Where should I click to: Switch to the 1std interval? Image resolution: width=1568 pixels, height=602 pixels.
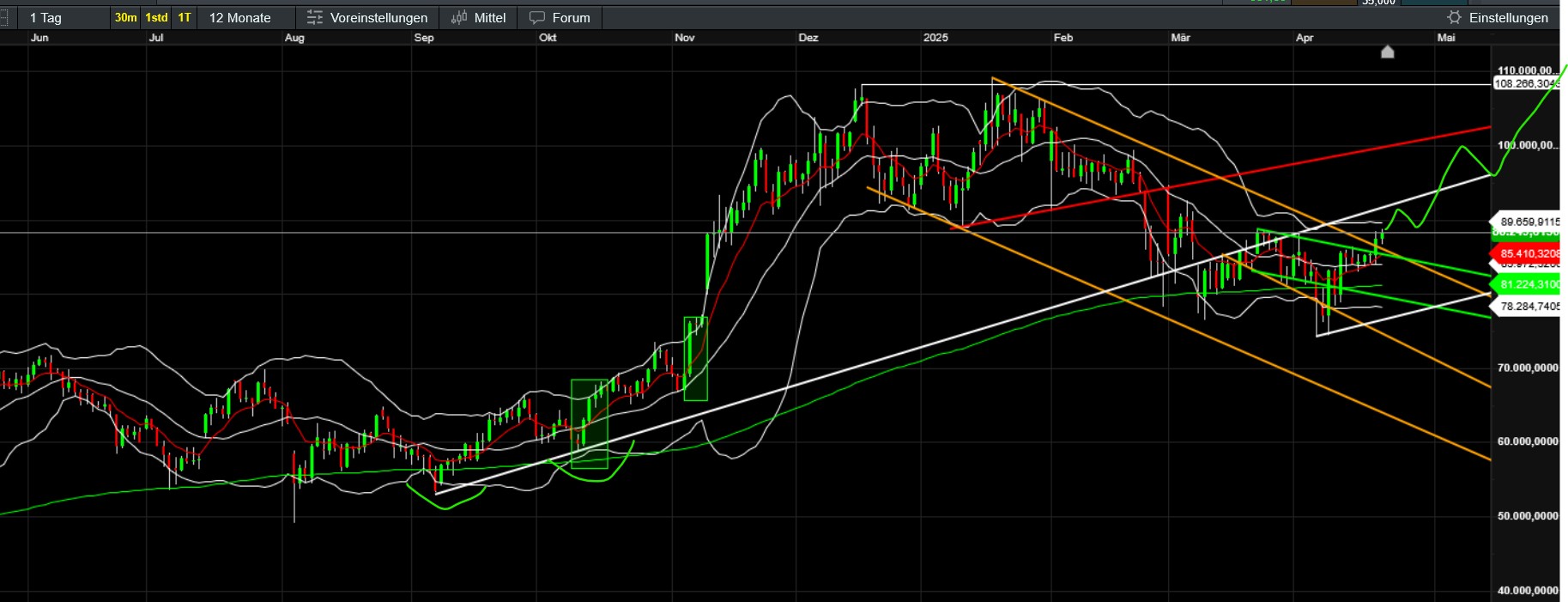click(x=156, y=17)
